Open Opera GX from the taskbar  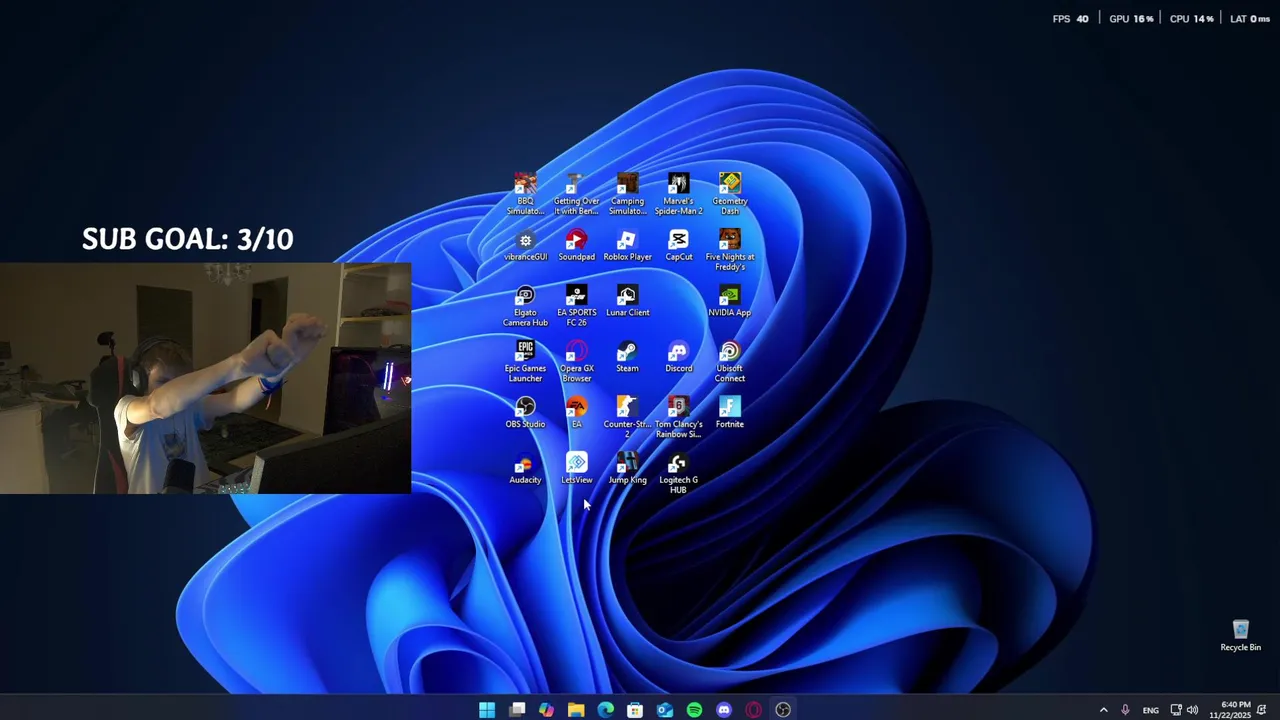[753, 710]
